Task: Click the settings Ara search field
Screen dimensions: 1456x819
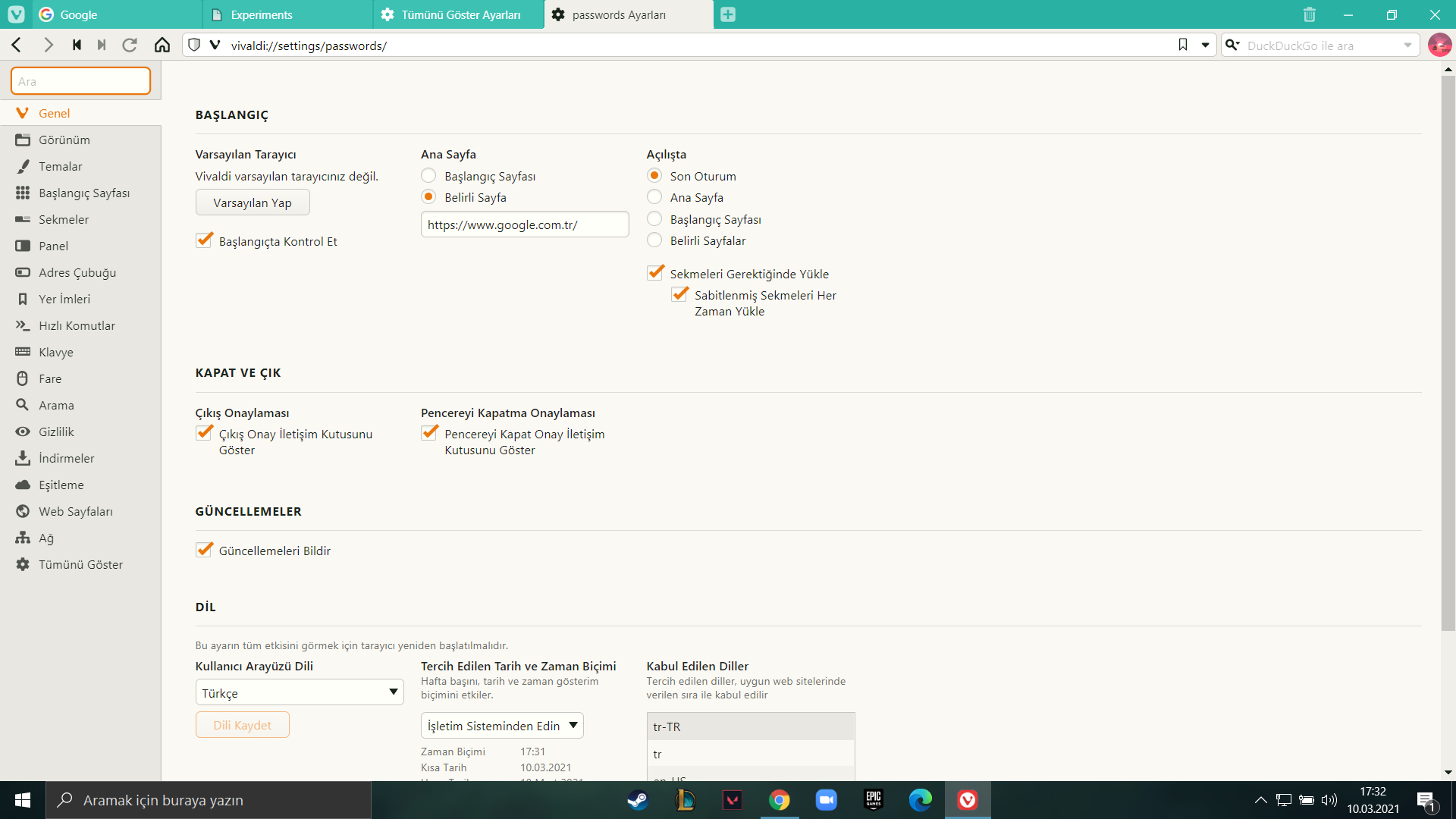Action: tap(81, 81)
